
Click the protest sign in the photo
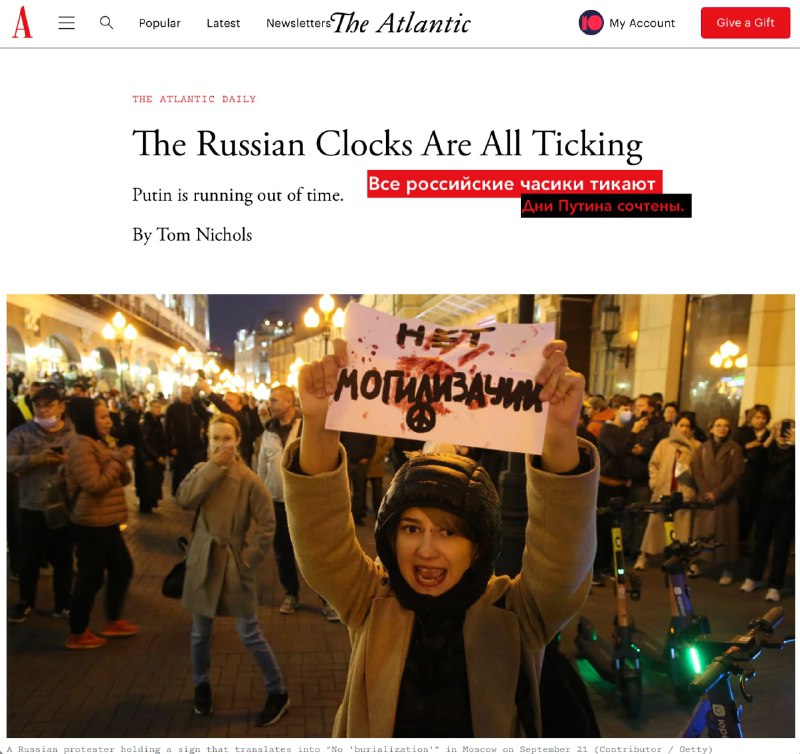pos(440,378)
